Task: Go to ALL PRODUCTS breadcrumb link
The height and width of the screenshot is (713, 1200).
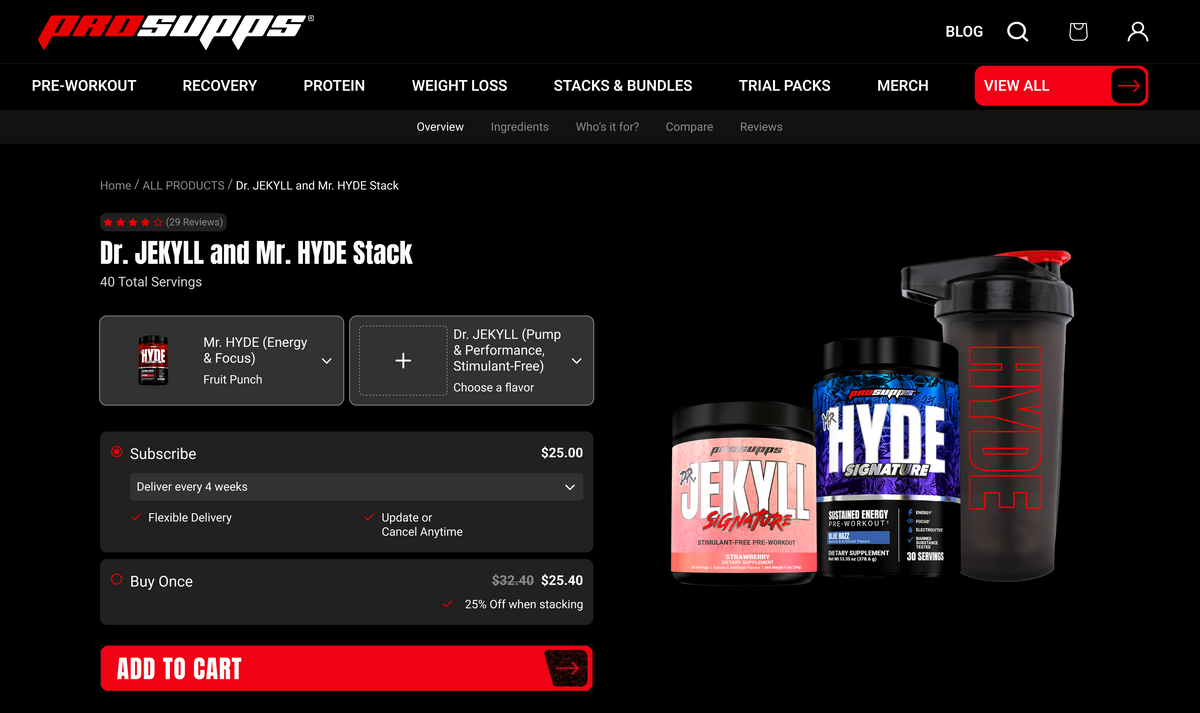Action: coord(183,185)
